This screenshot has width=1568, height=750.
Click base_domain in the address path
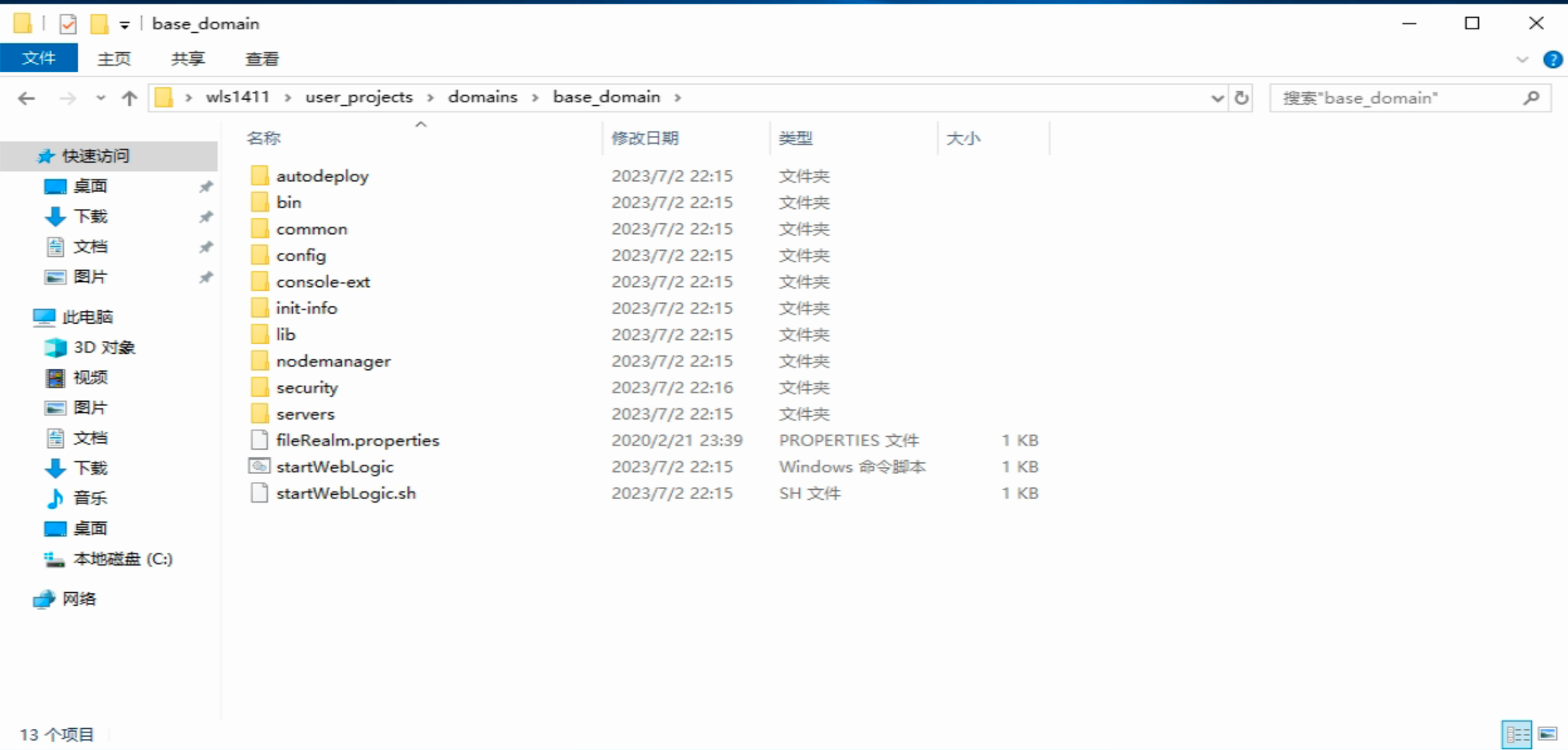606,96
